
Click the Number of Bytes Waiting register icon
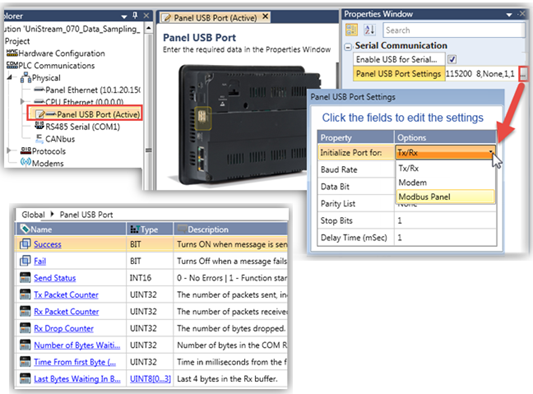[x=25, y=345]
